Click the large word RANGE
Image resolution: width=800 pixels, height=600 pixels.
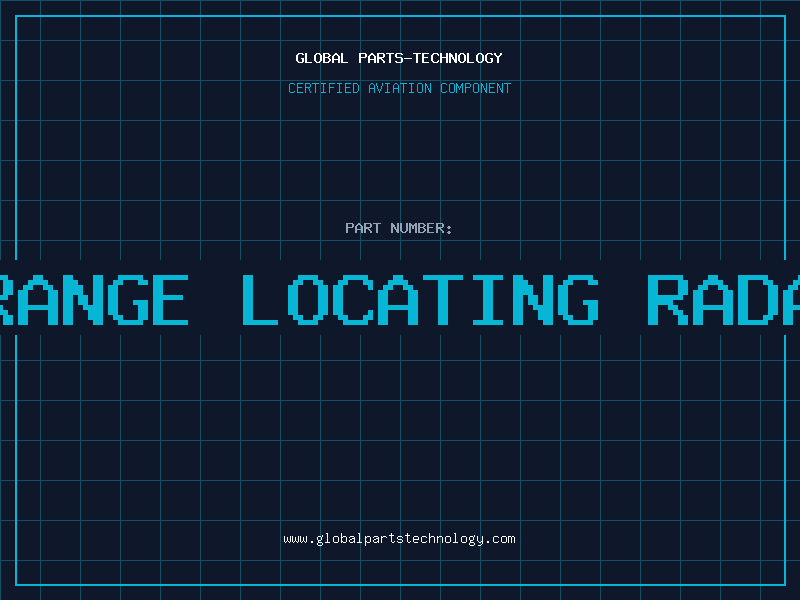(x=94, y=298)
